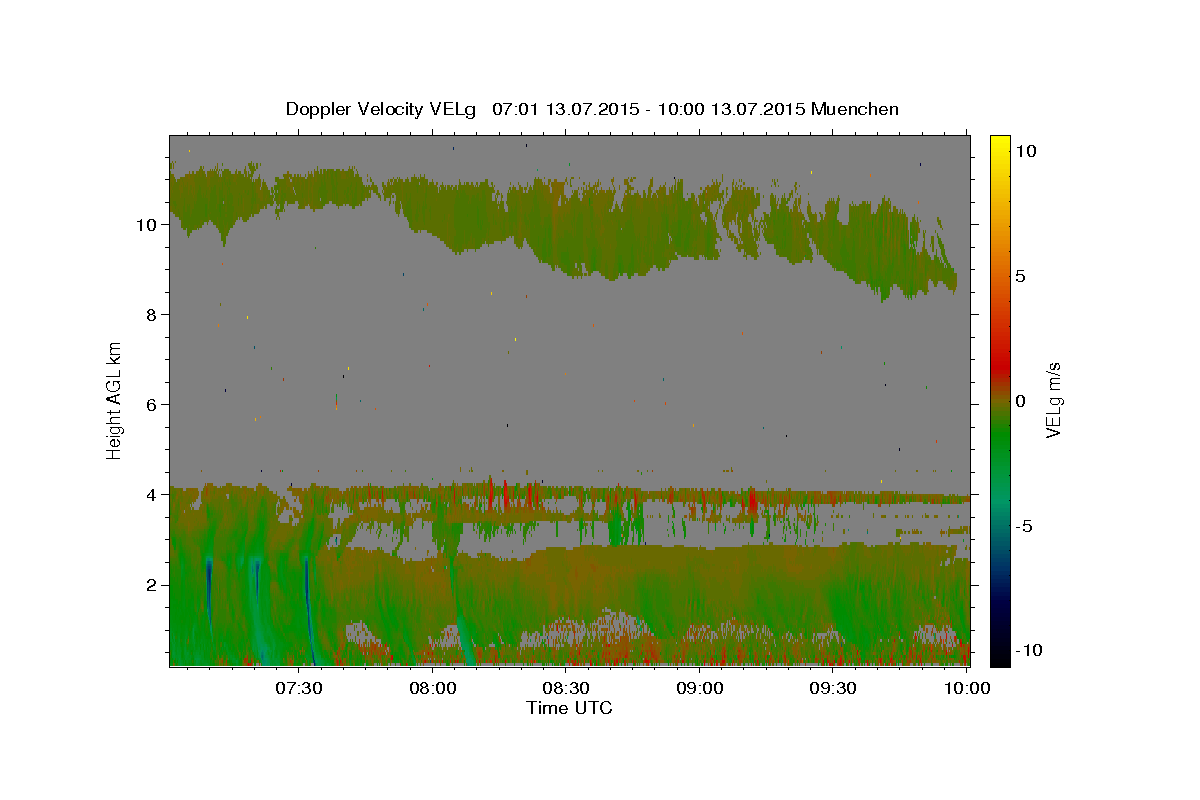The image size is (1200, 800).
Task: Click the colorbar value '0'
Action: (1020, 401)
